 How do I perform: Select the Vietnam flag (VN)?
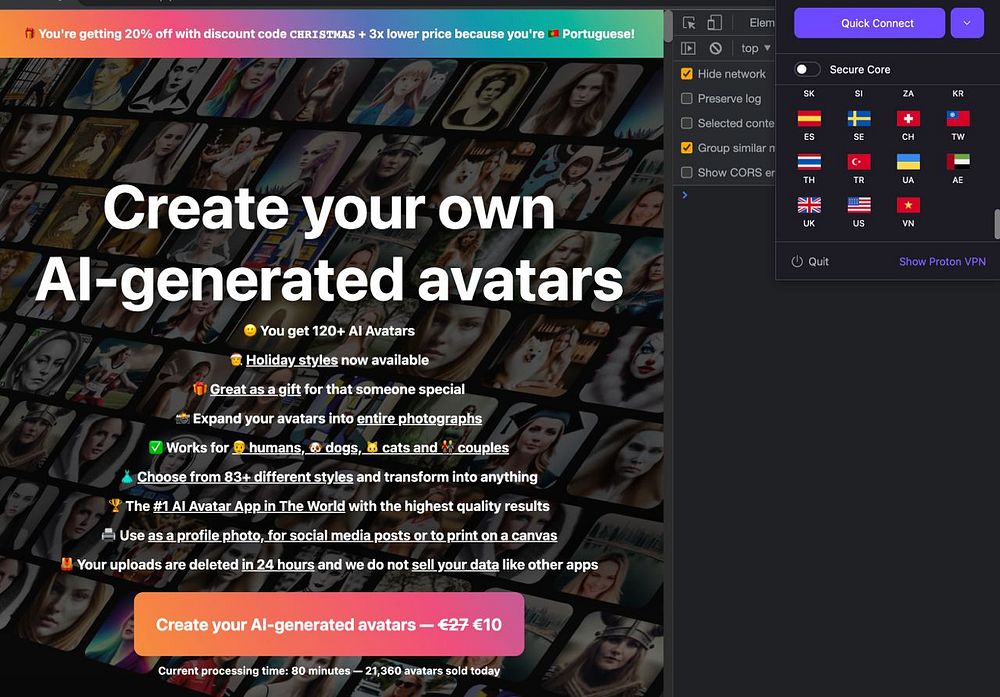pos(908,205)
